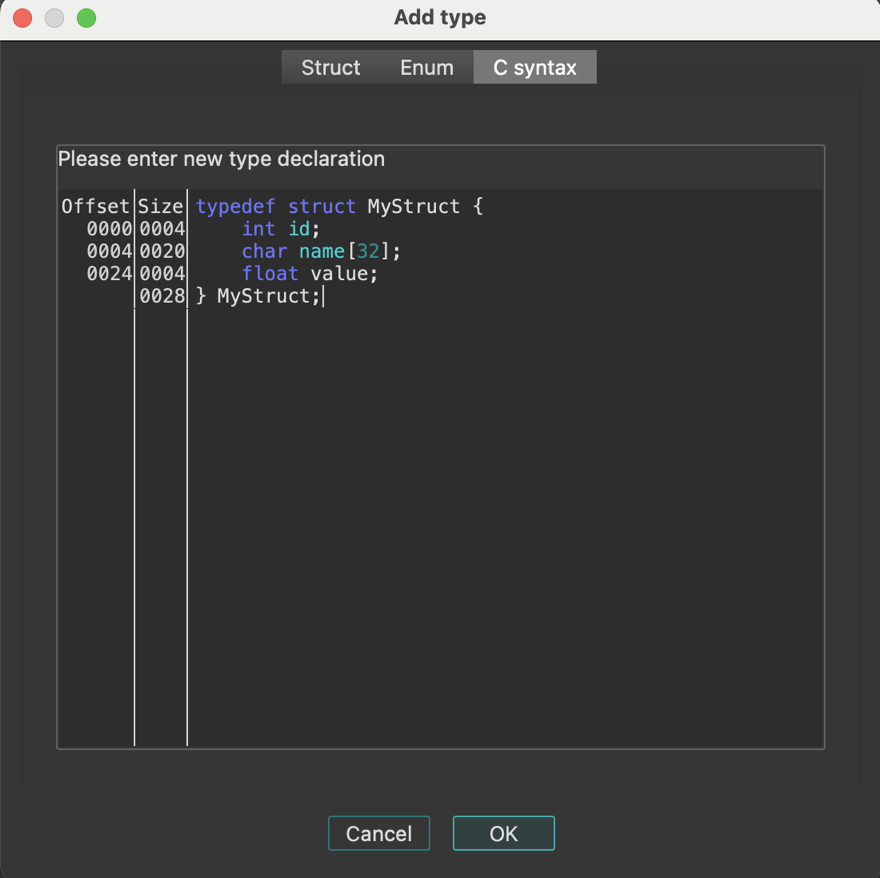
Task: Click the total size 0028 entry
Action: [163, 295]
